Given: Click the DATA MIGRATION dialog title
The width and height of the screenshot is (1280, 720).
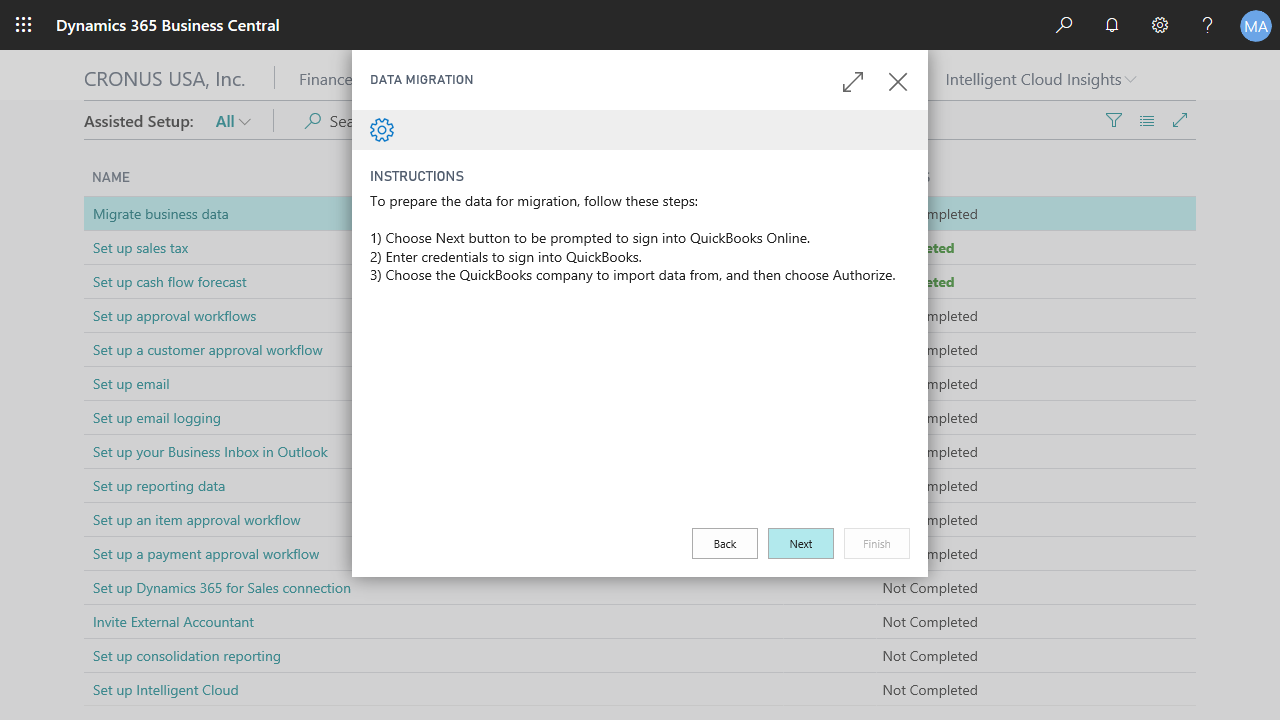Looking at the screenshot, I should pyautogui.click(x=422, y=80).
